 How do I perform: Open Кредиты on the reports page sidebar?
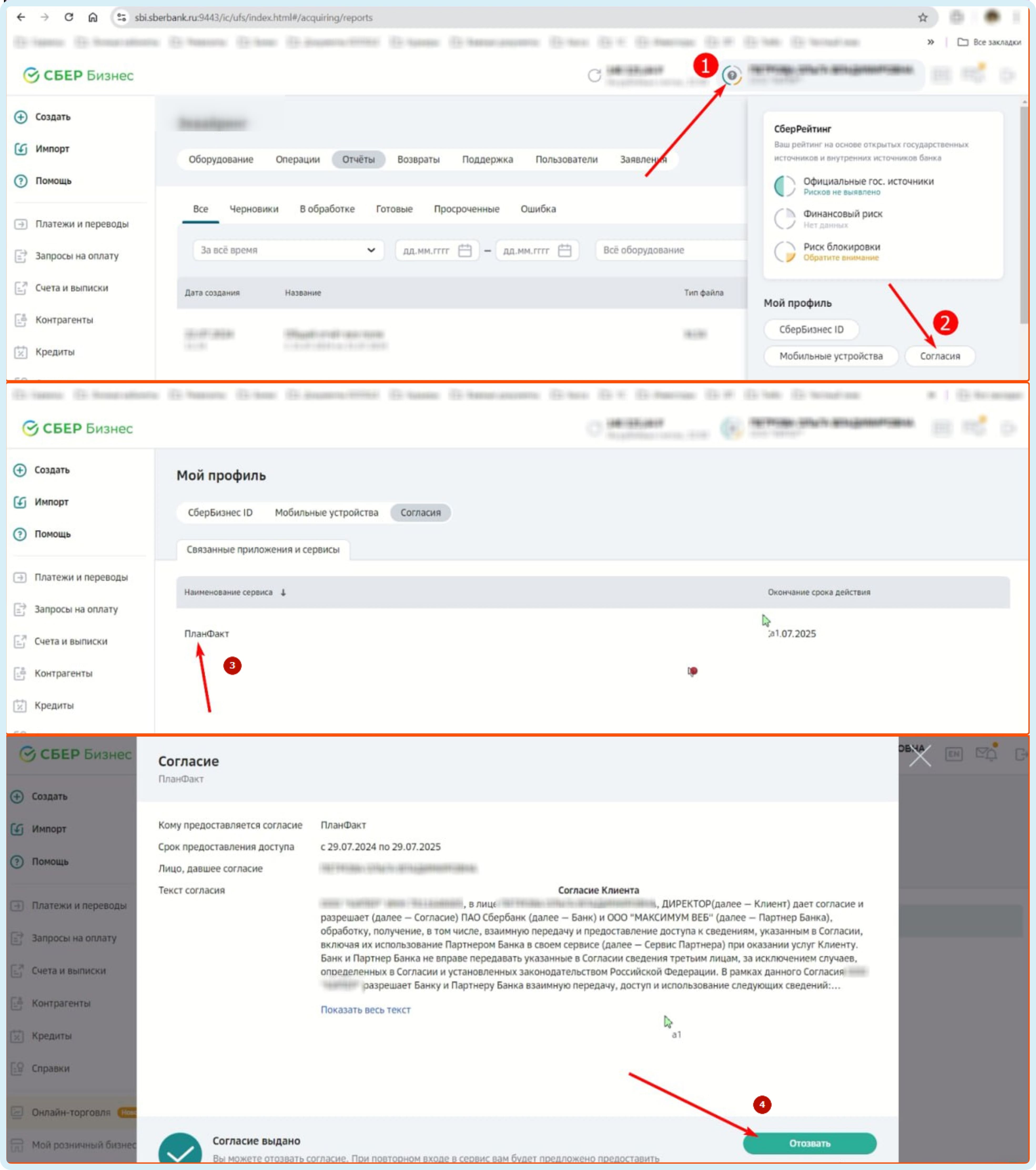(45, 352)
